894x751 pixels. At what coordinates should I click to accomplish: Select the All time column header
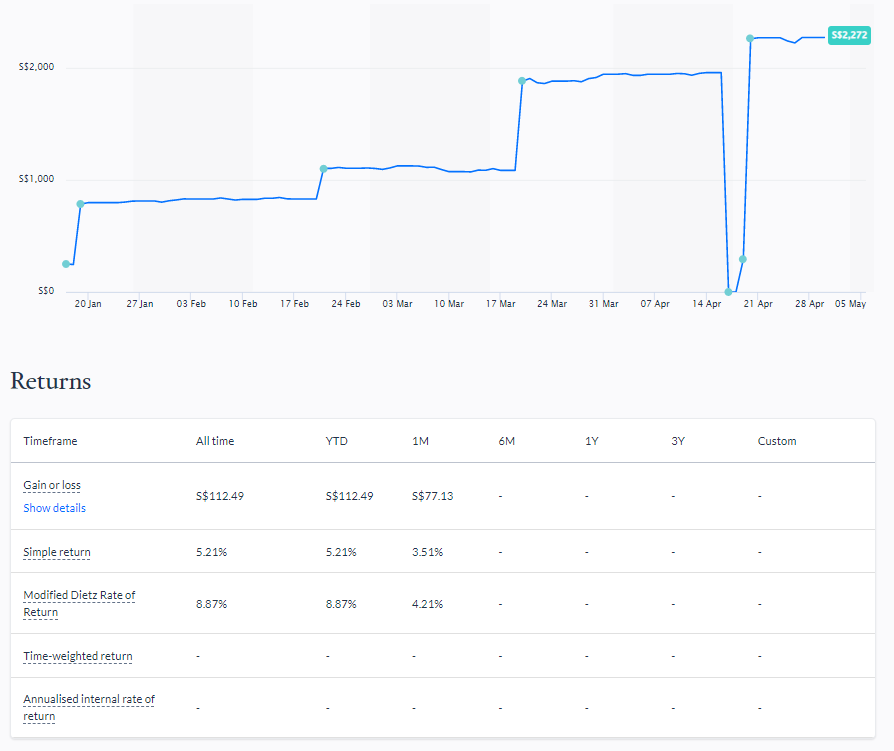tap(215, 441)
